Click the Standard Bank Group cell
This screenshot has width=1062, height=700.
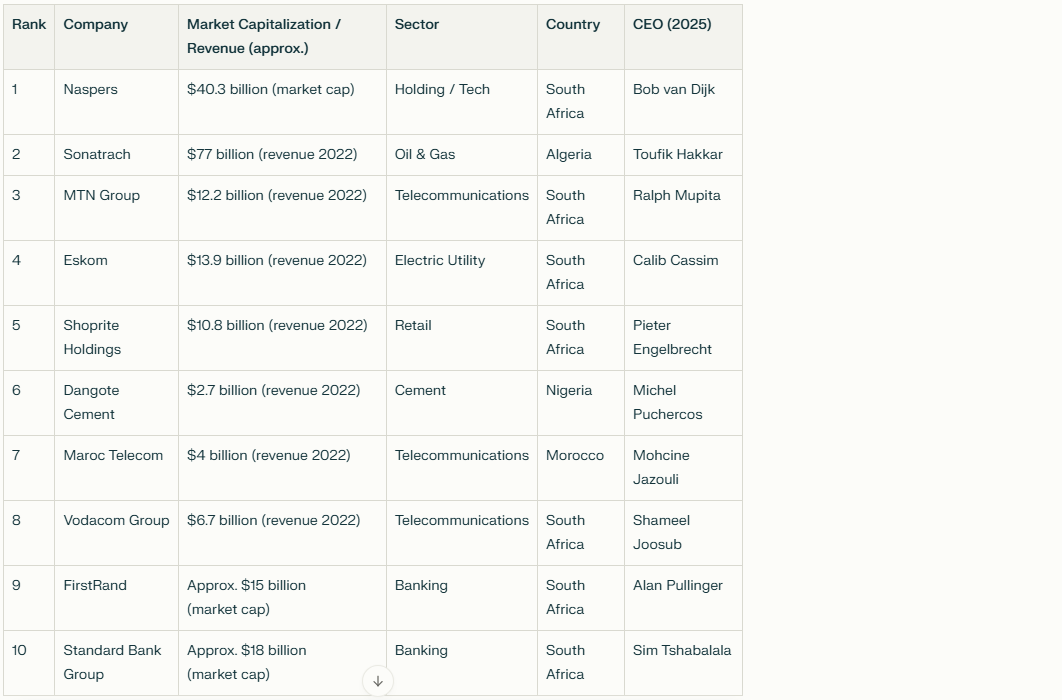[x=112, y=662]
